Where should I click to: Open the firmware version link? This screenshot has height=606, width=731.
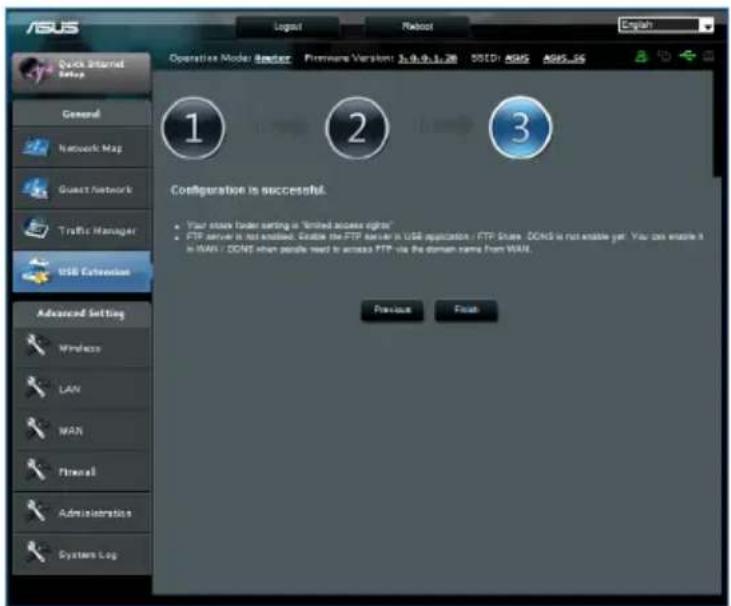[x=428, y=58]
